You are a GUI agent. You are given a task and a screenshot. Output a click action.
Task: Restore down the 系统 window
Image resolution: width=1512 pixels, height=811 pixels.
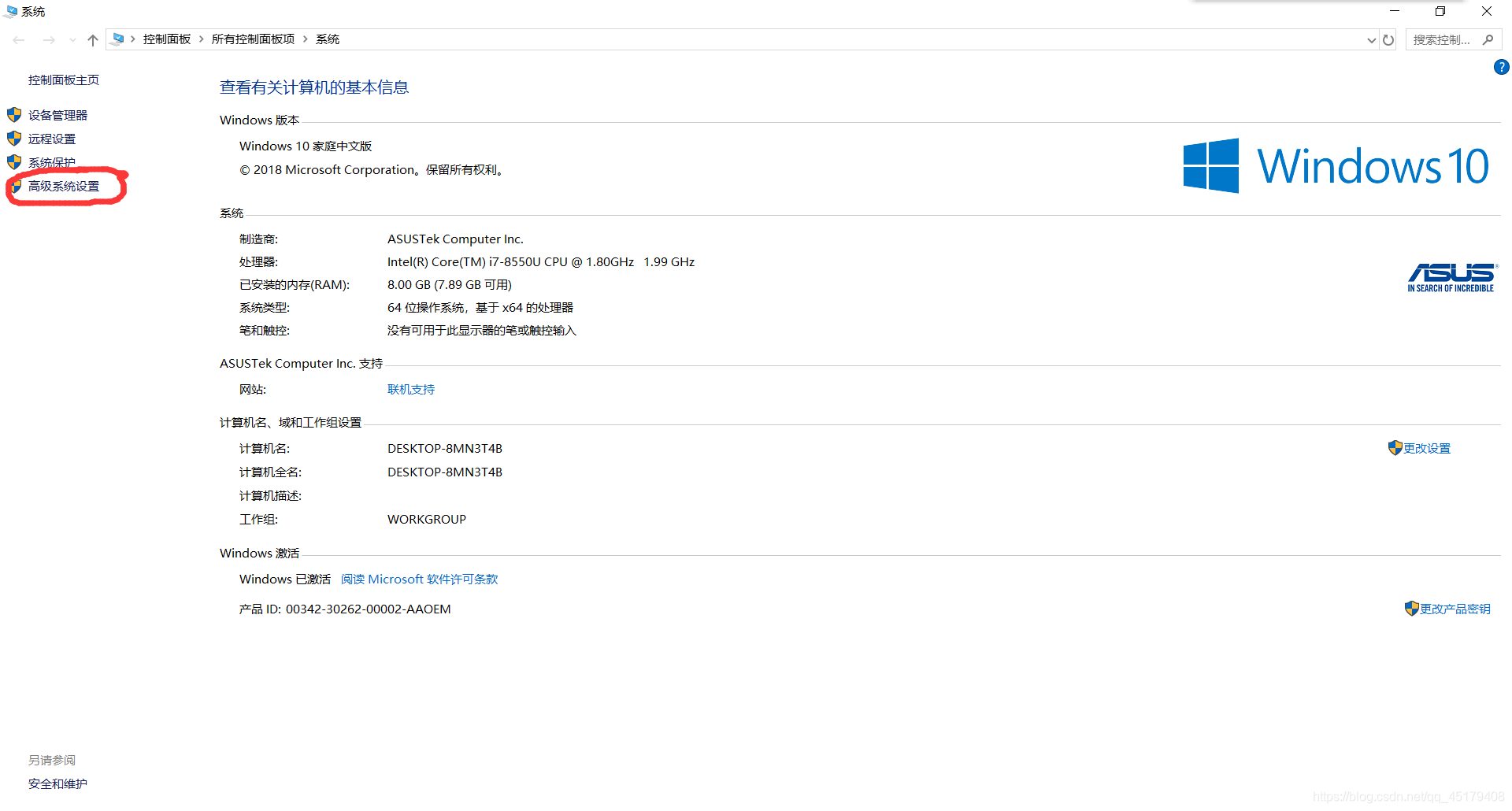(x=1440, y=11)
